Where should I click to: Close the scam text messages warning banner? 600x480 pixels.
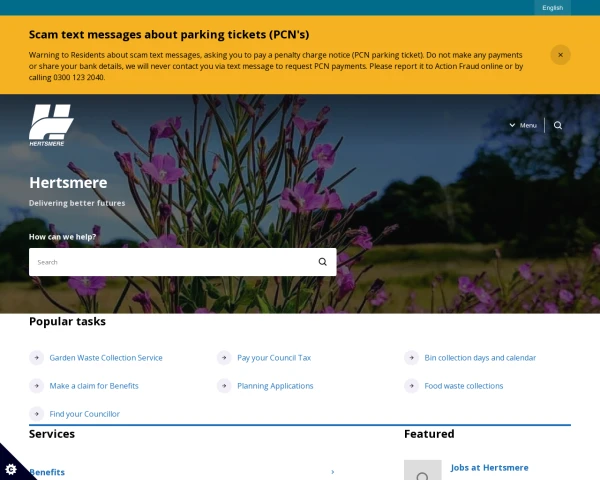click(x=560, y=55)
